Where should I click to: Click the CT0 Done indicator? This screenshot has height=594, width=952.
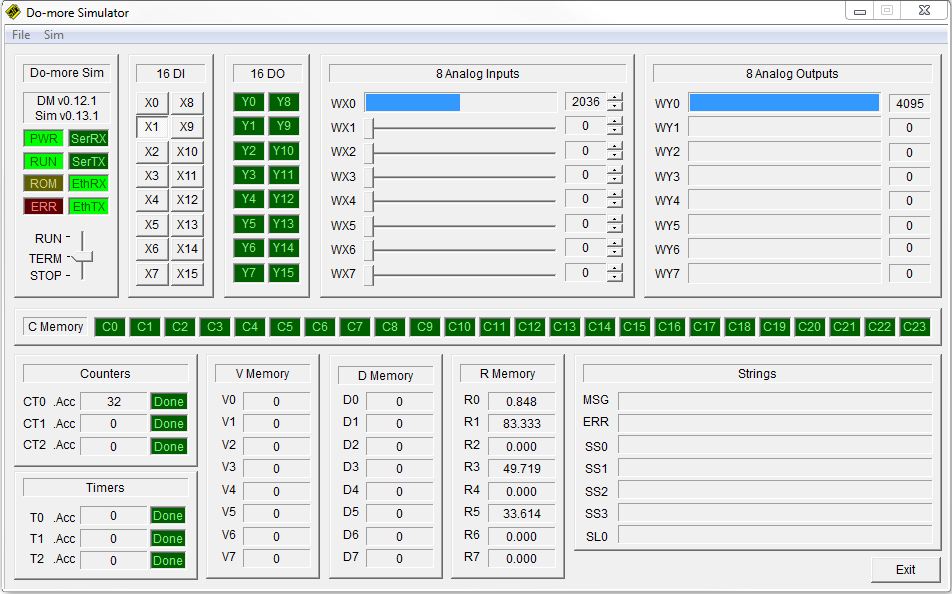[168, 401]
